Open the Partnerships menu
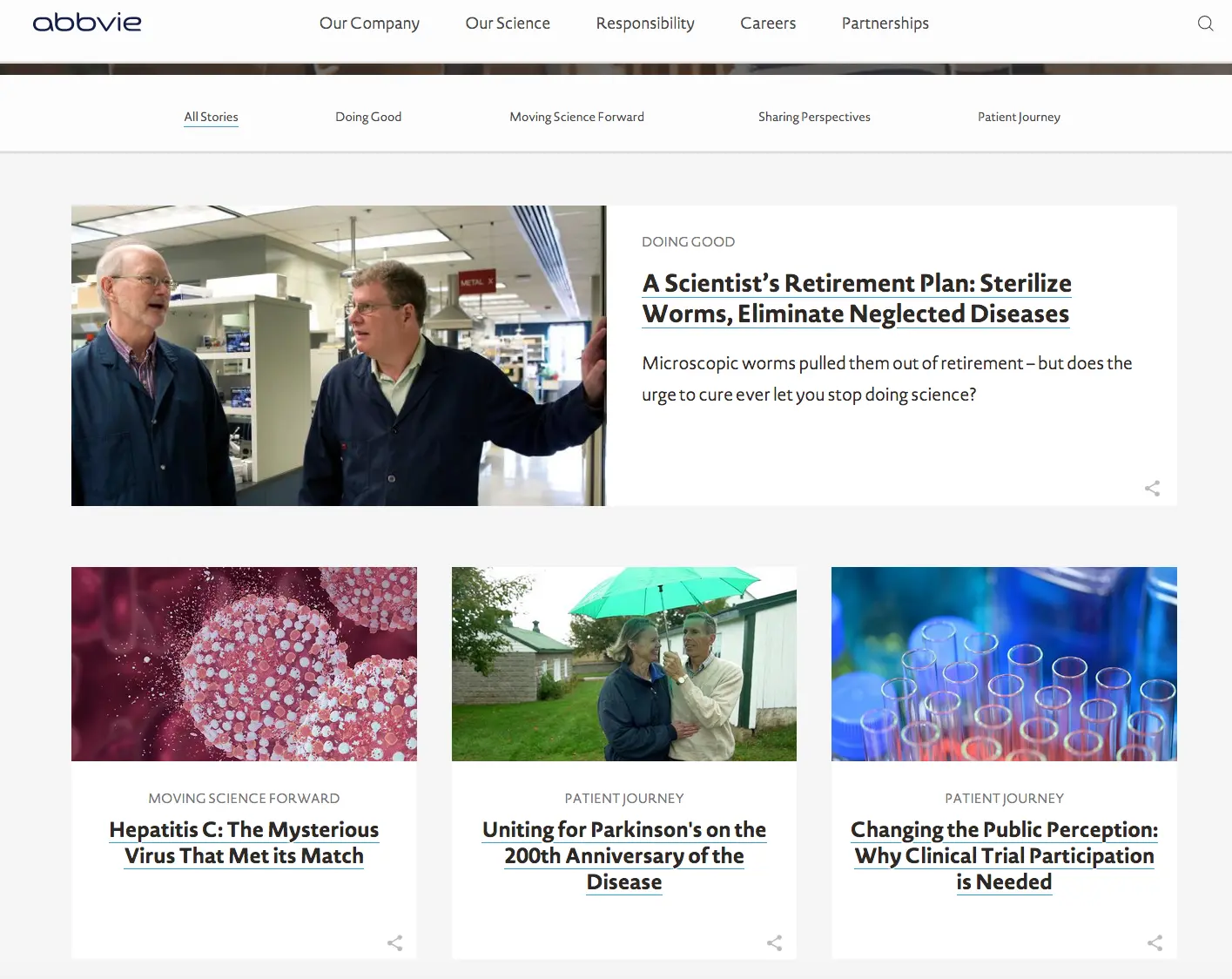This screenshot has height=979, width=1232. click(885, 24)
